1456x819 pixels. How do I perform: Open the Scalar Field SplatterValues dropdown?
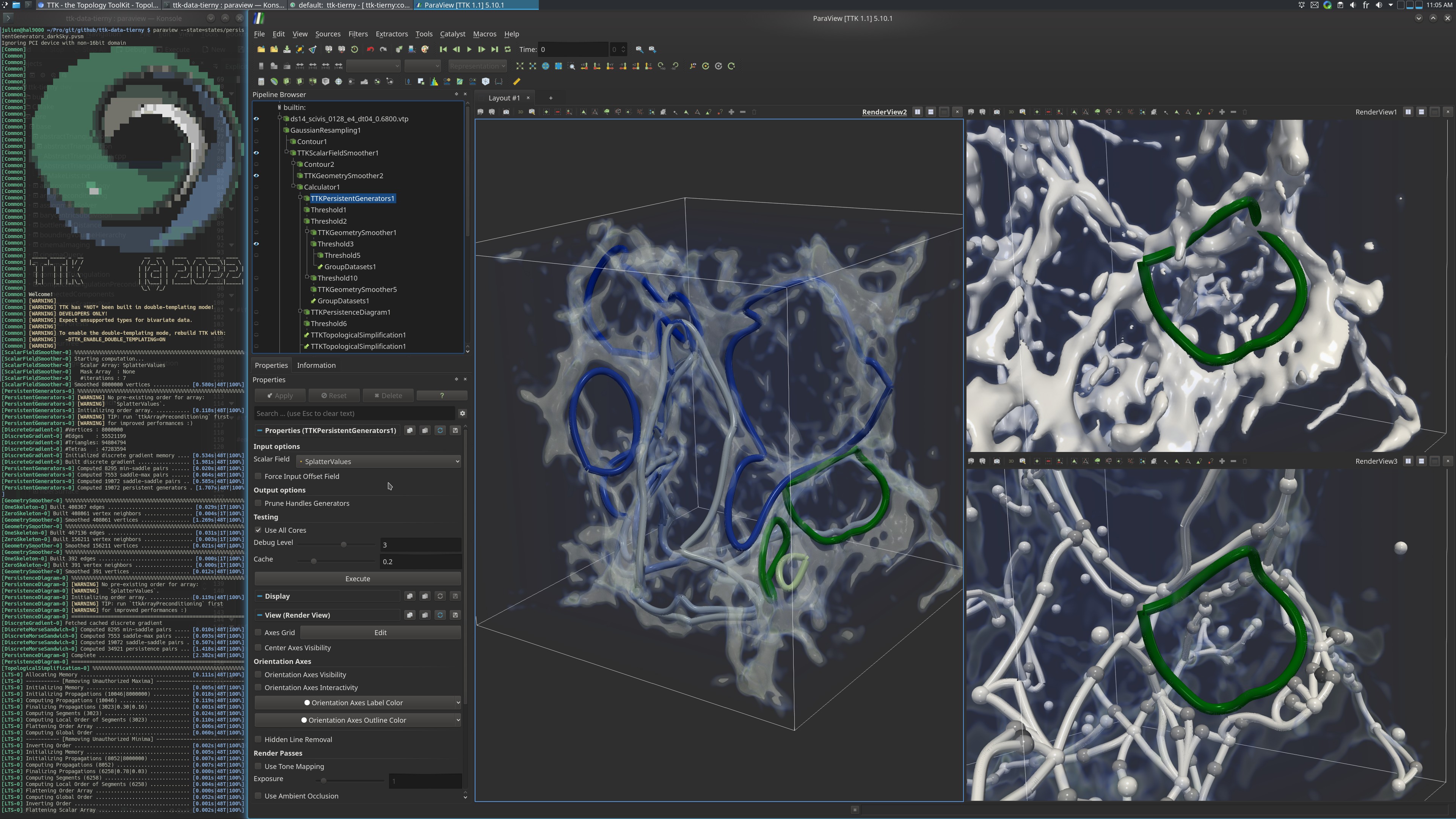pyautogui.click(x=379, y=462)
